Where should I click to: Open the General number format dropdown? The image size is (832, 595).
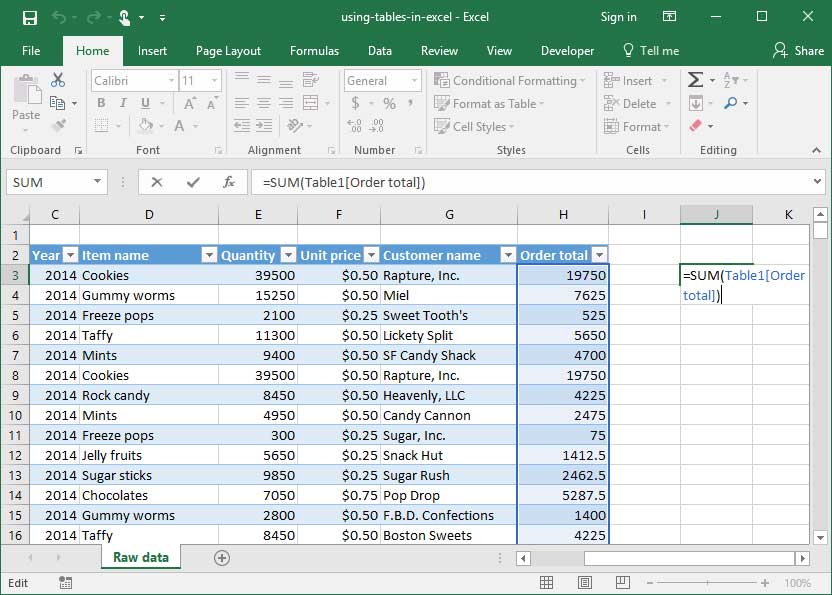tap(415, 80)
